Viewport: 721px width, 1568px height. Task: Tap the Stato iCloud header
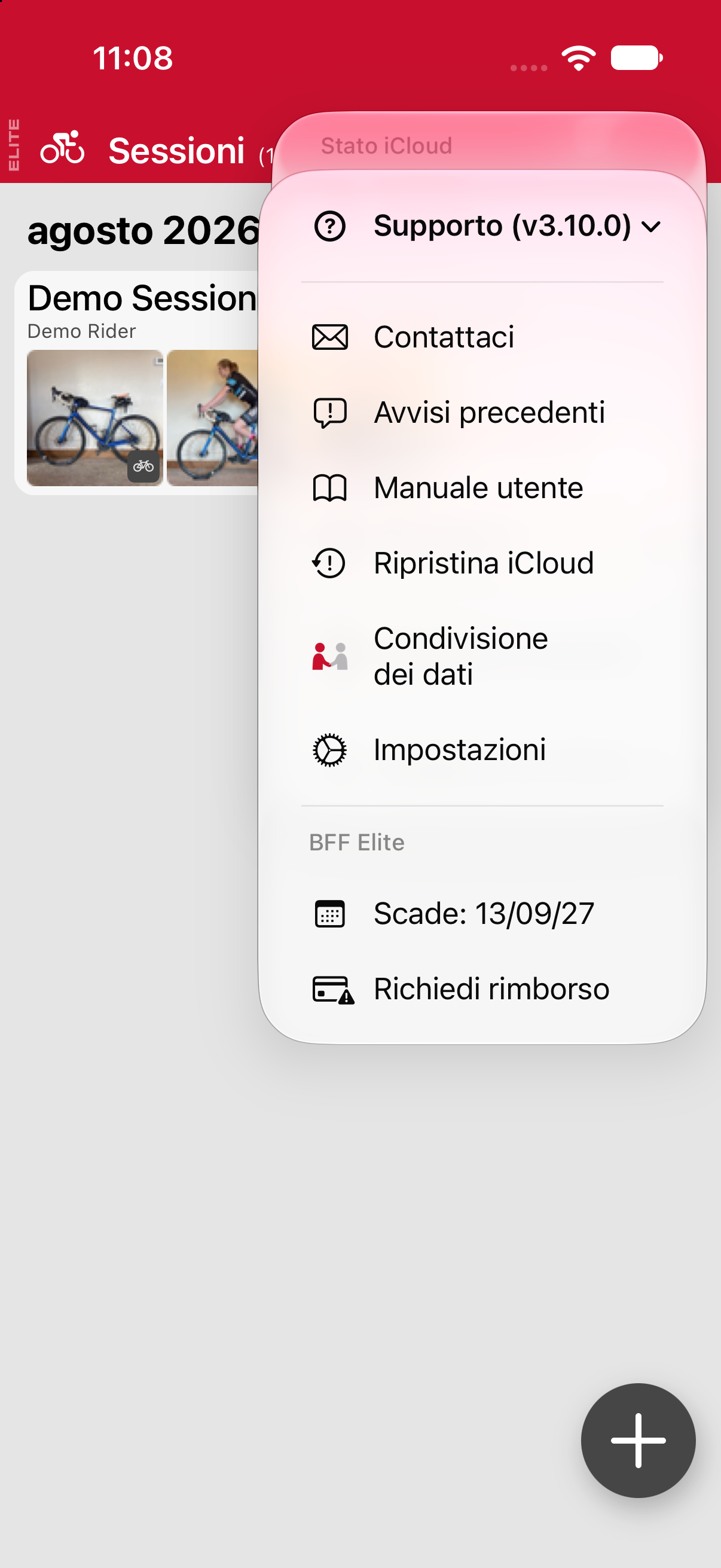click(386, 146)
